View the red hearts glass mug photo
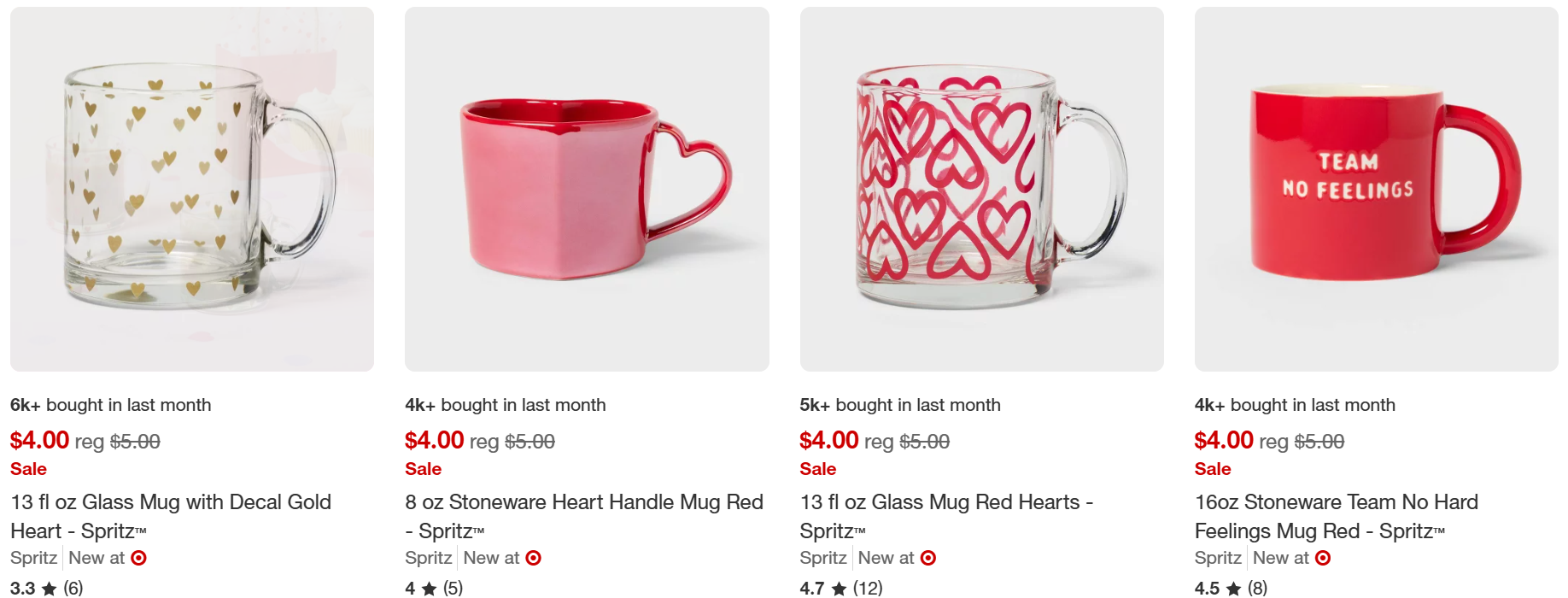1568x598 pixels. [x=981, y=189]
